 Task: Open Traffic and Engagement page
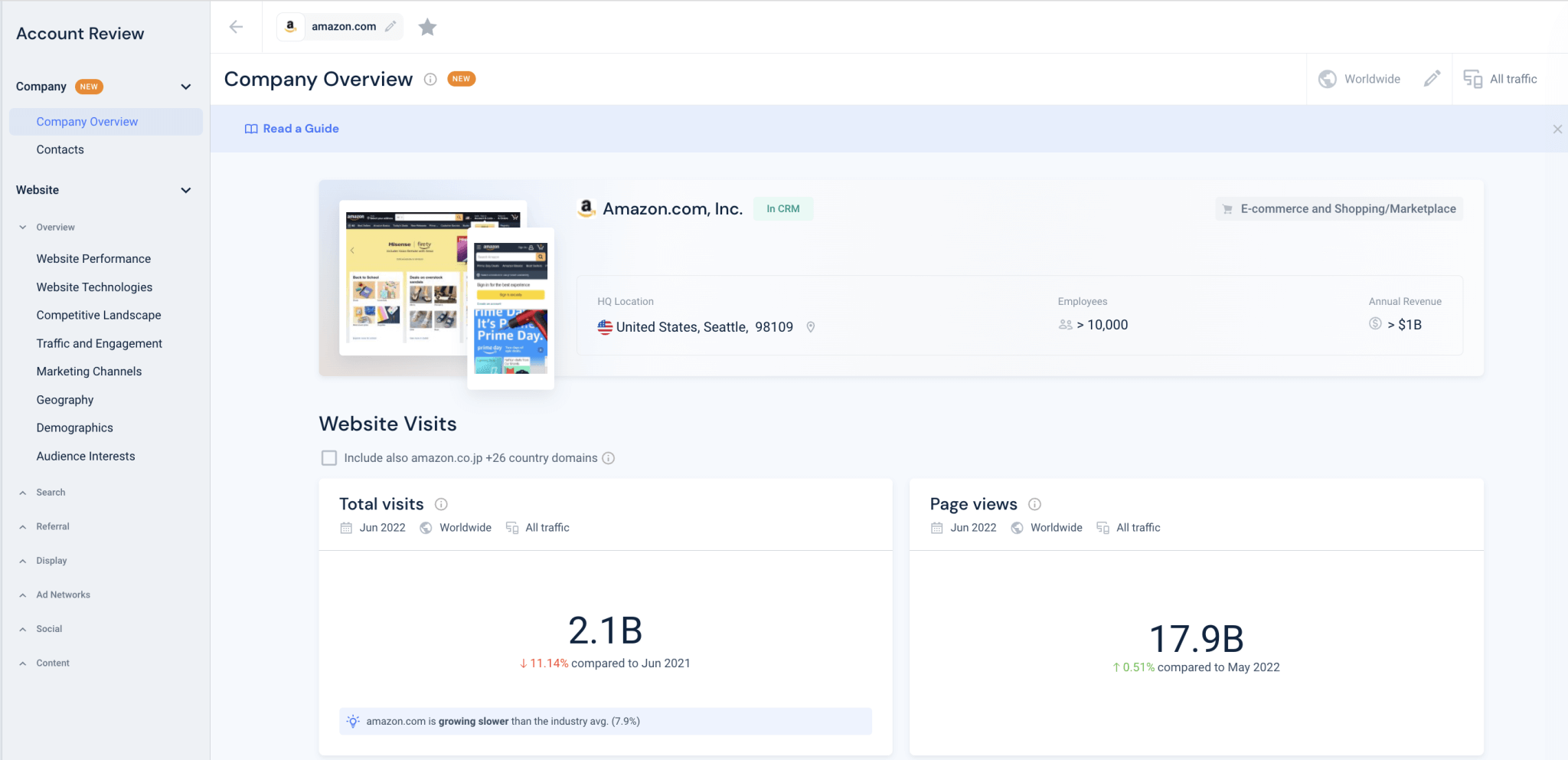(x=99, y=343)
